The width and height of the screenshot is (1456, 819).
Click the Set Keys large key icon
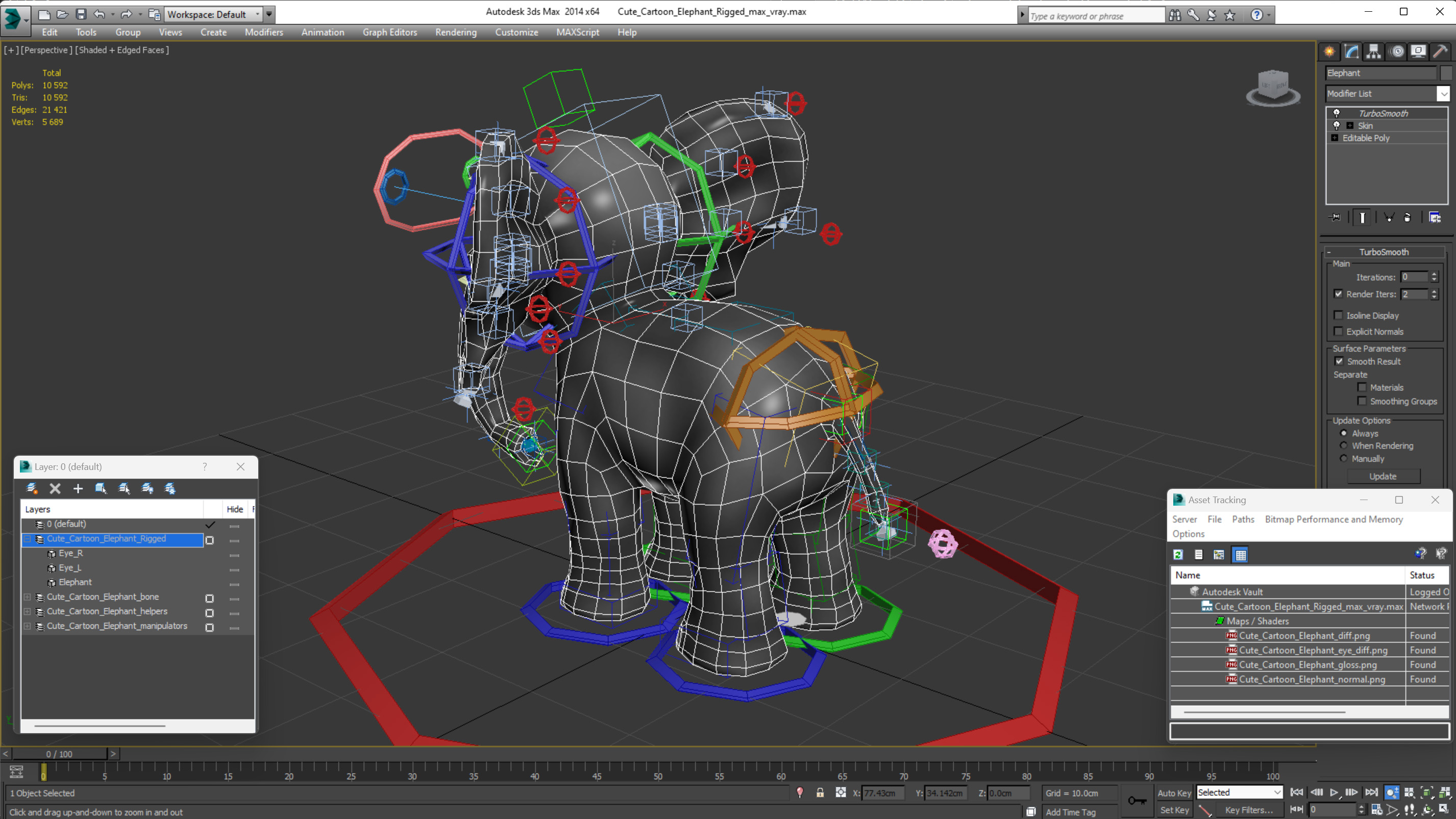[1137, 800]
